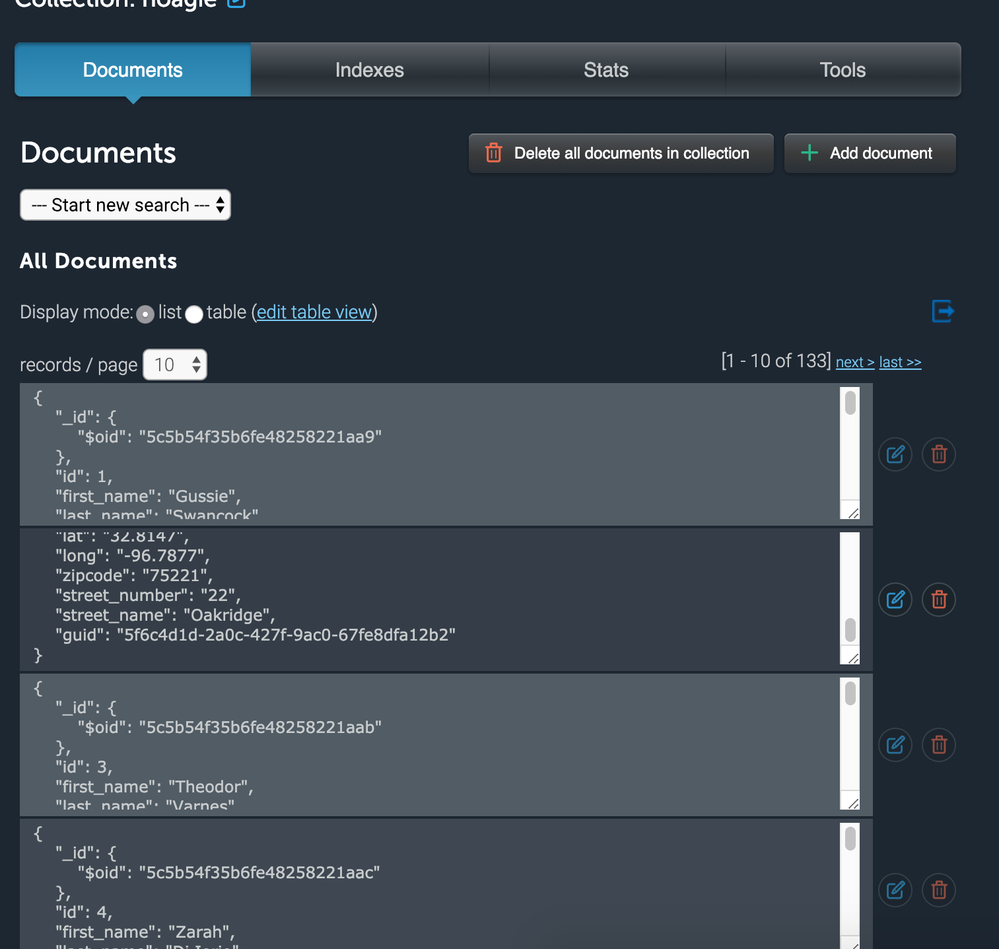The image size is (999, 949).
Task: Open the Tools tab
Action: coord(842,70)
